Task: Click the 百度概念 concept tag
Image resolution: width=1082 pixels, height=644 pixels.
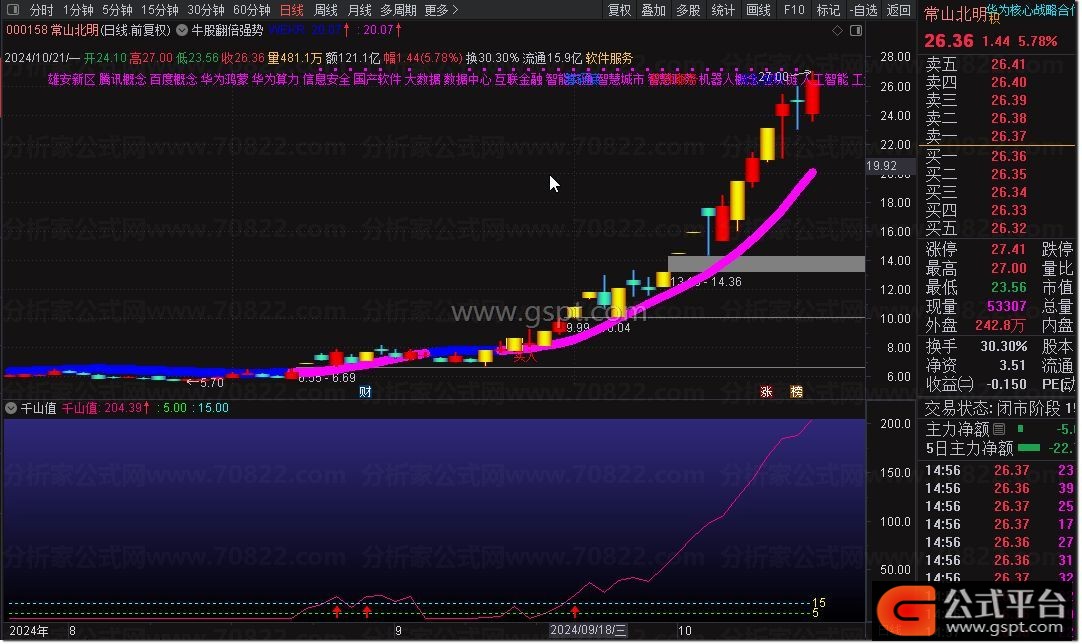Action: pyautogui.click(x=173, y=79)
